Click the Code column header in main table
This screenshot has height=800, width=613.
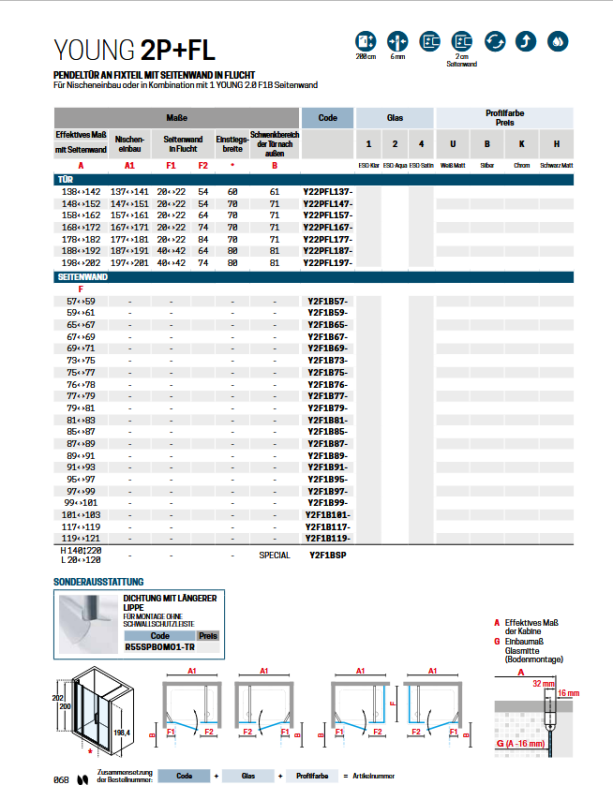(x=328, y=118)
